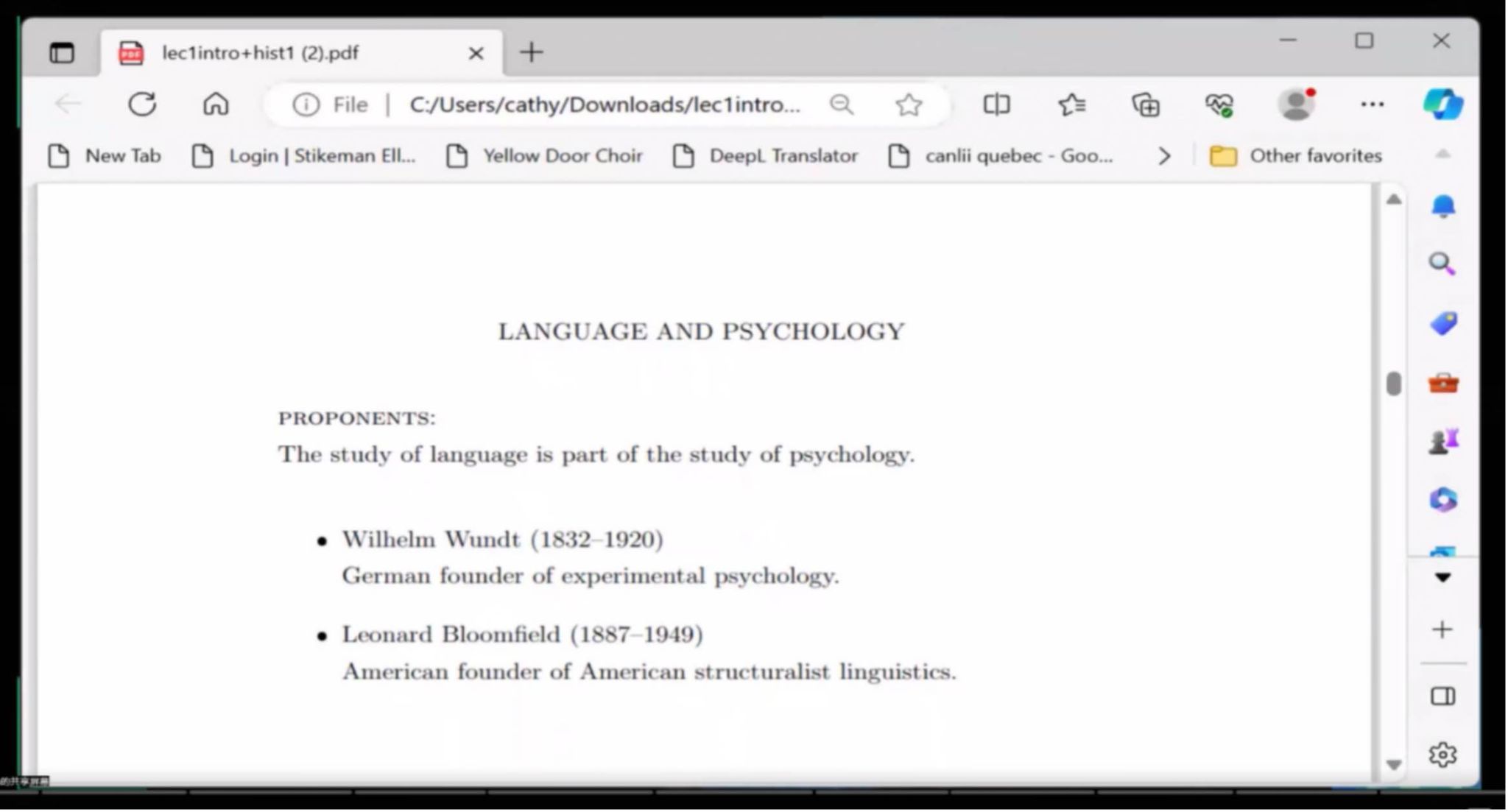Viewport: 1508px width, 812px height.
Task: Open Copilot from top-right icon
Action: (x=1442, y=105)
